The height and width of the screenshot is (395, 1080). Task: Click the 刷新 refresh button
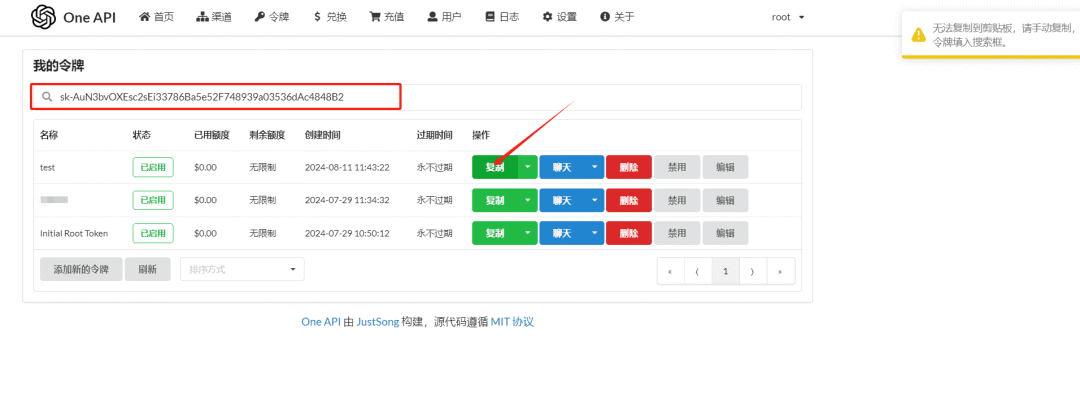tap(147, 270)
